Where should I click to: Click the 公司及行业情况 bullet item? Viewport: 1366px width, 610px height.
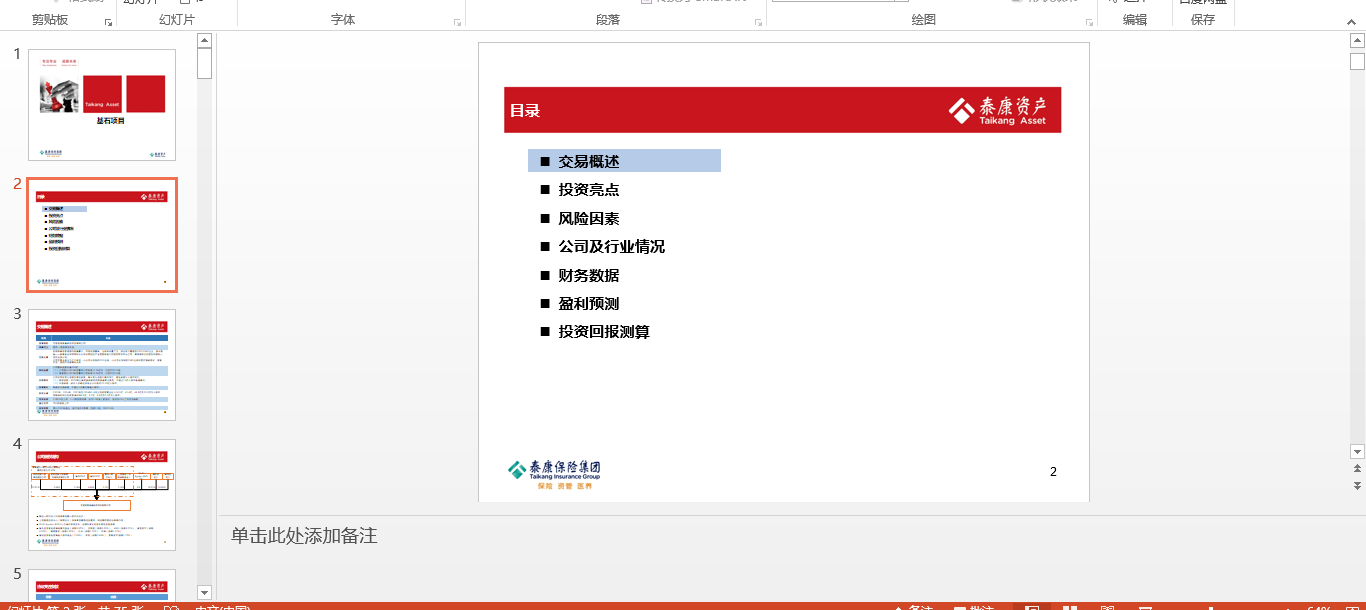pyautogui.click(x=612, y=246)
